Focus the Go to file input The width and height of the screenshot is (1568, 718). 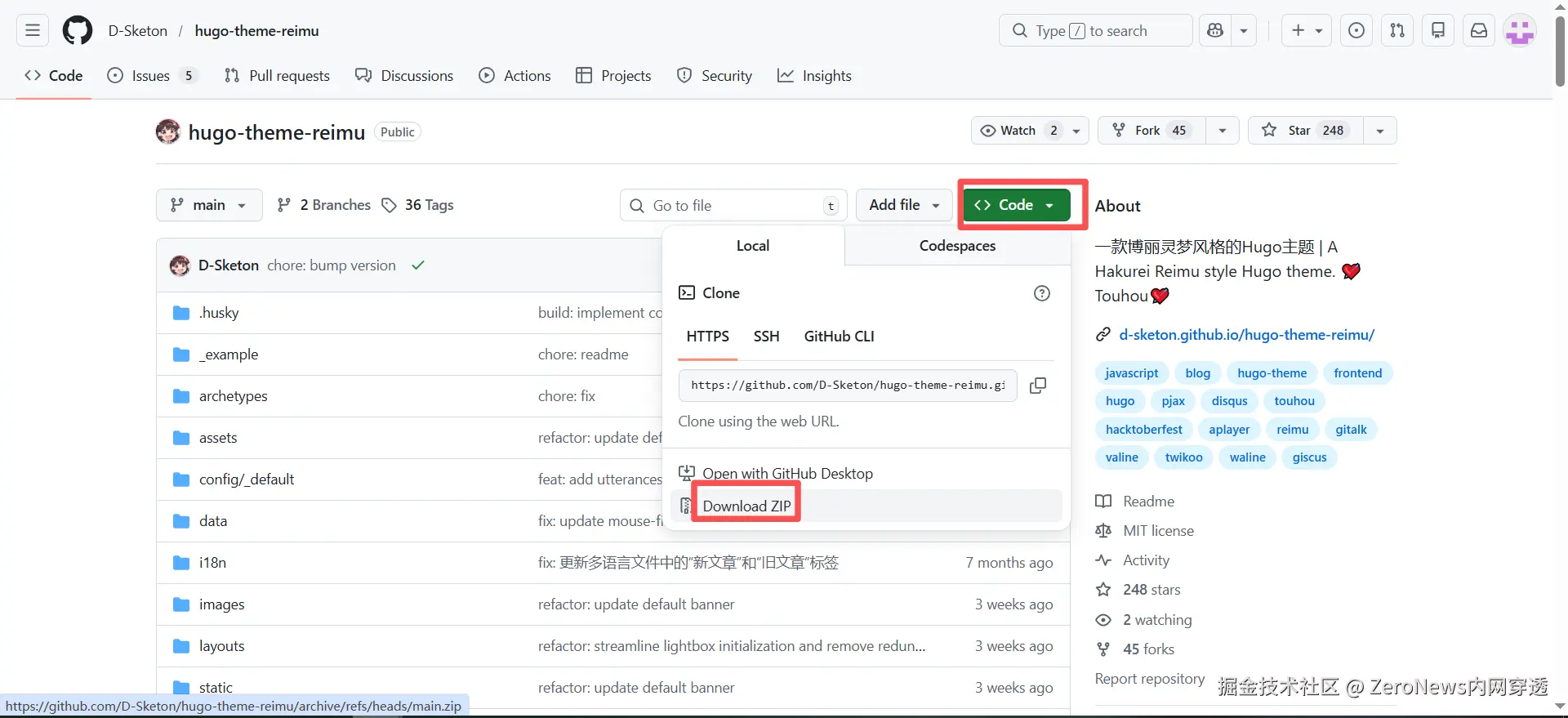(x=733, y=205)
